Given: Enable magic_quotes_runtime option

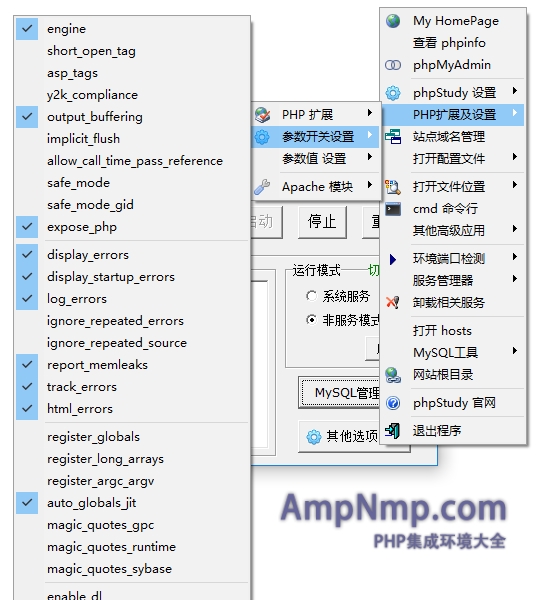Looking at the screenshot, I should (x=132, y=547).
